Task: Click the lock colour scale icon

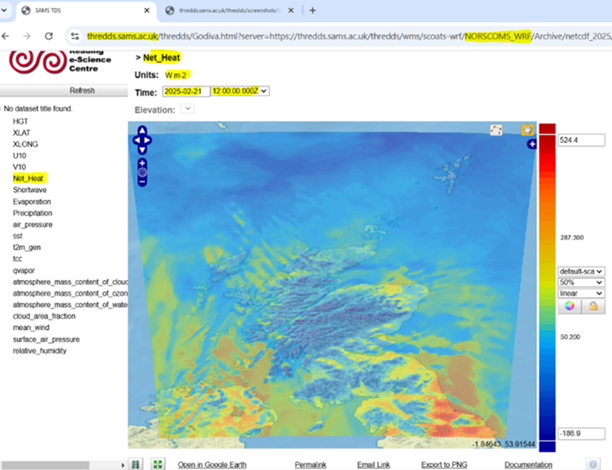Action: click(592, 307)
